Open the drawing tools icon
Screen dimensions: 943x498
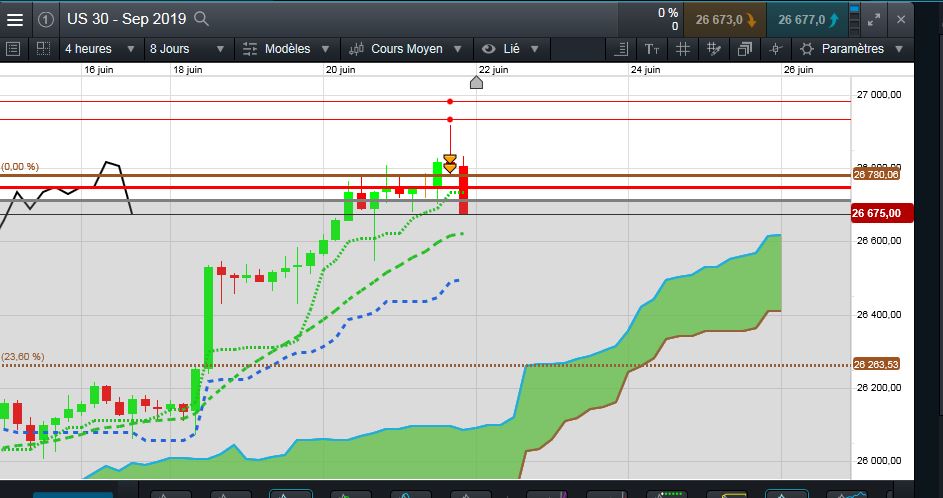click(x=714, y=49)
